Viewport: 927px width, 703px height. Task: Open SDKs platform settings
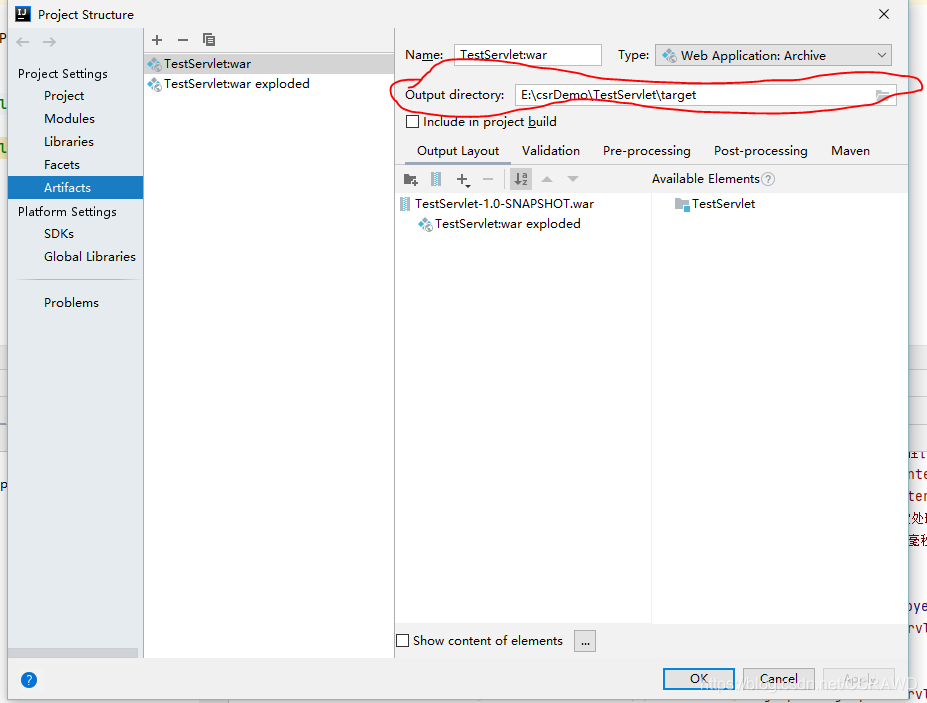pos(59,234)
